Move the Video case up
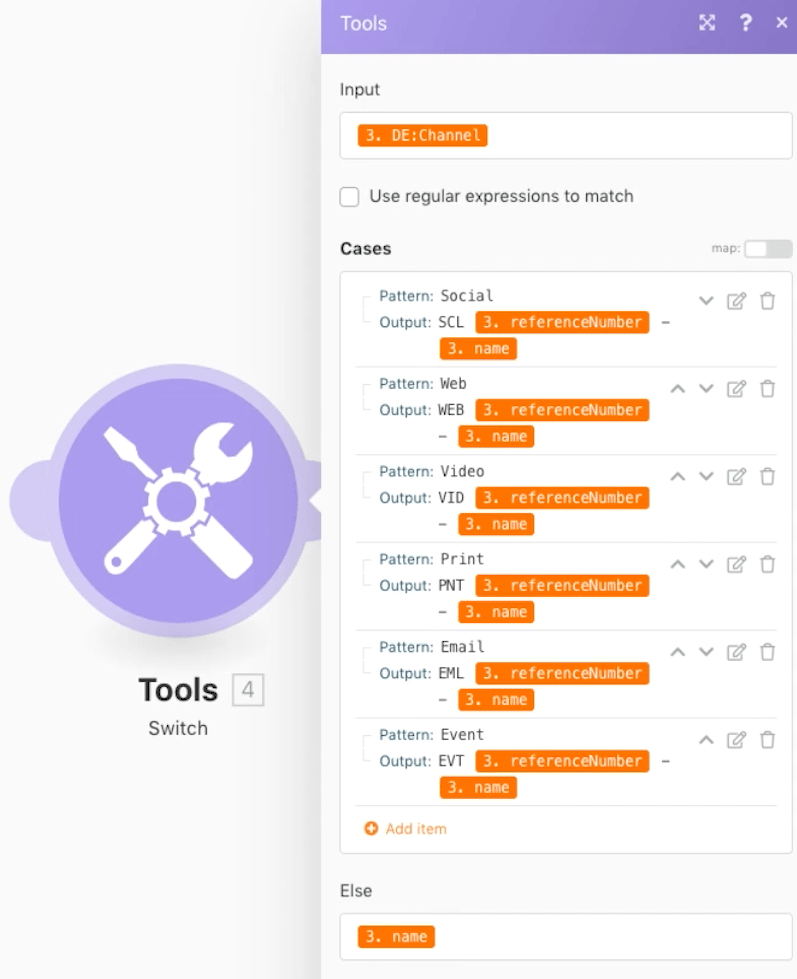Screen dimensions: 797x979 (x=678, y=476)
